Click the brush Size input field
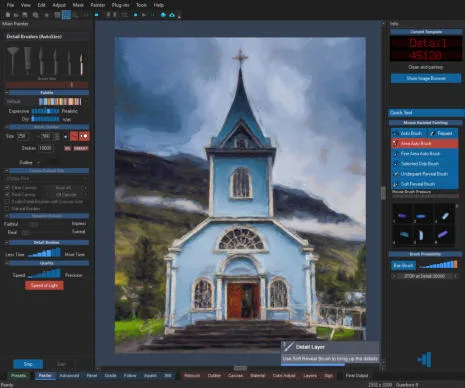Screen dimensions: 465x388 22,136
